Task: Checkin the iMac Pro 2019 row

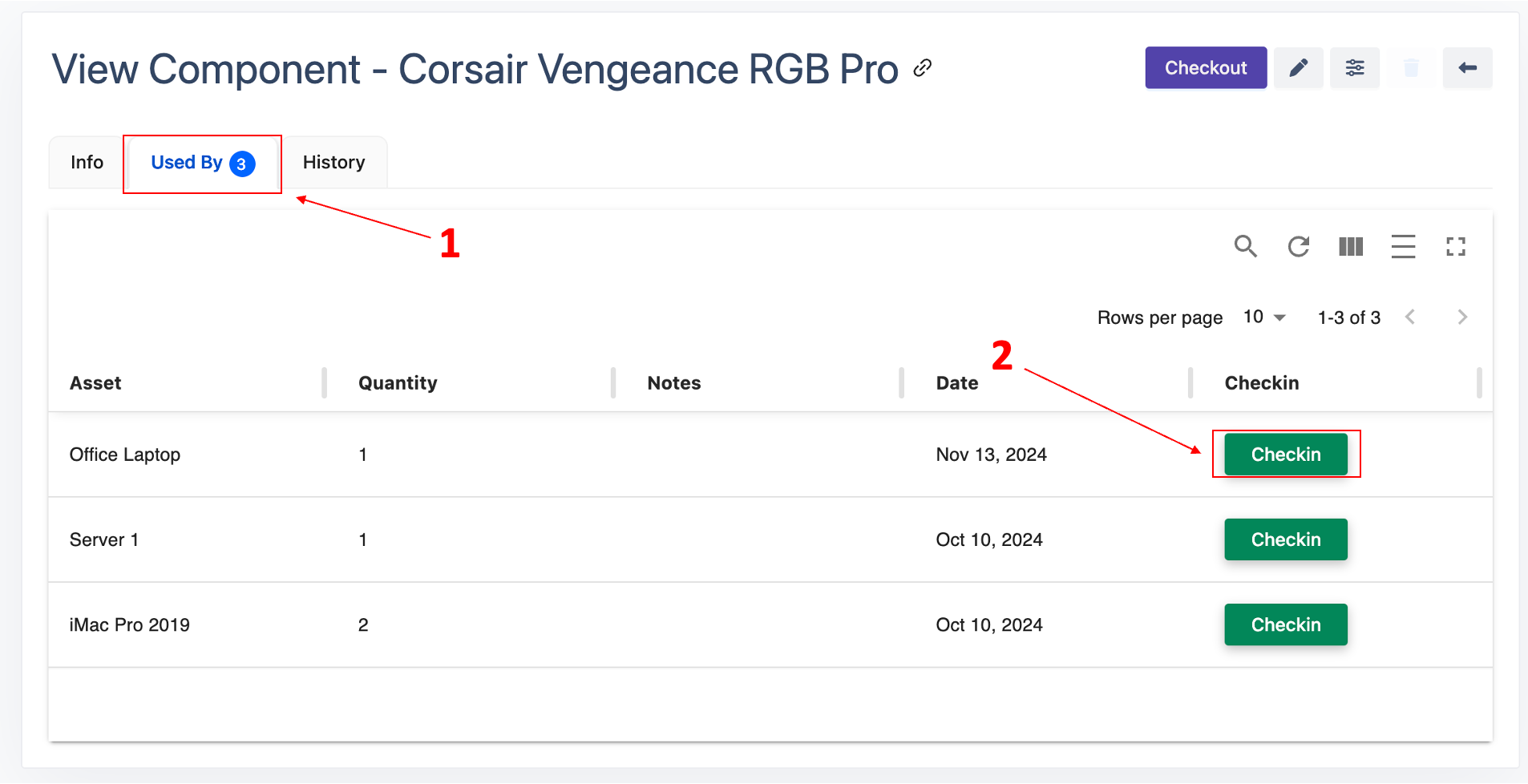Action: click(x=1285, y=624)
